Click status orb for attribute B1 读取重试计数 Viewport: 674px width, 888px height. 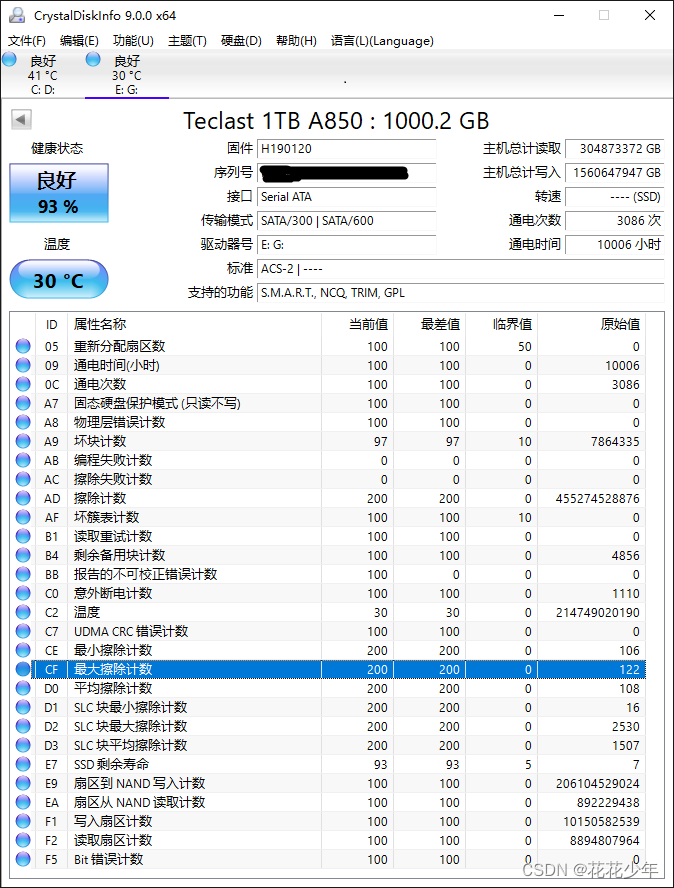pyautogui.click(x=23, y=536)
